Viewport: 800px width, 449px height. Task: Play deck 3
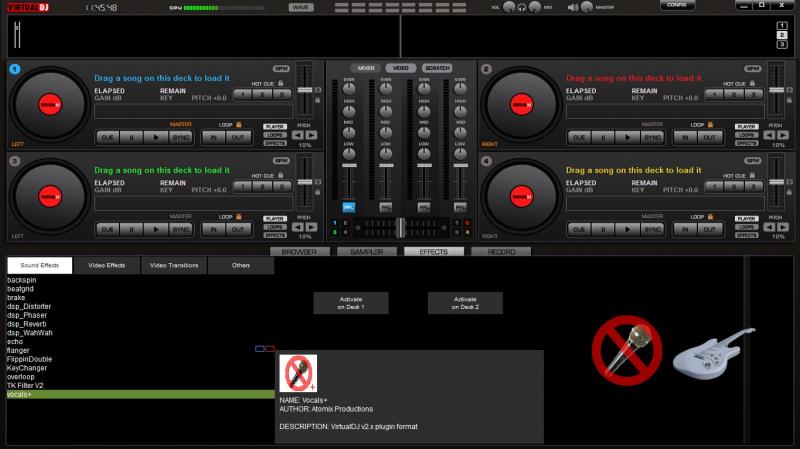click(156, 230)
